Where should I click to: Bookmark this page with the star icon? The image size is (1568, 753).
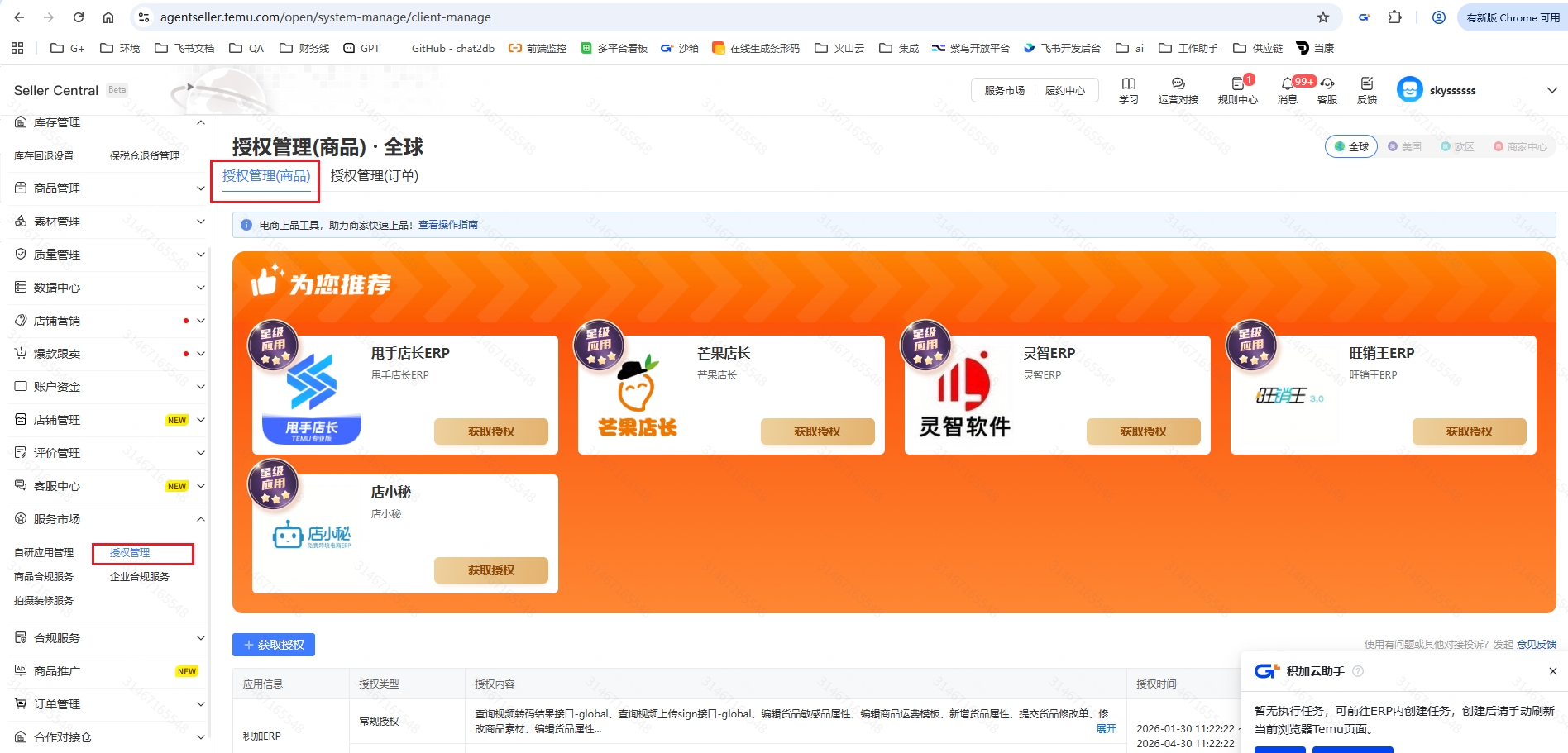(x=1323, y=17)
